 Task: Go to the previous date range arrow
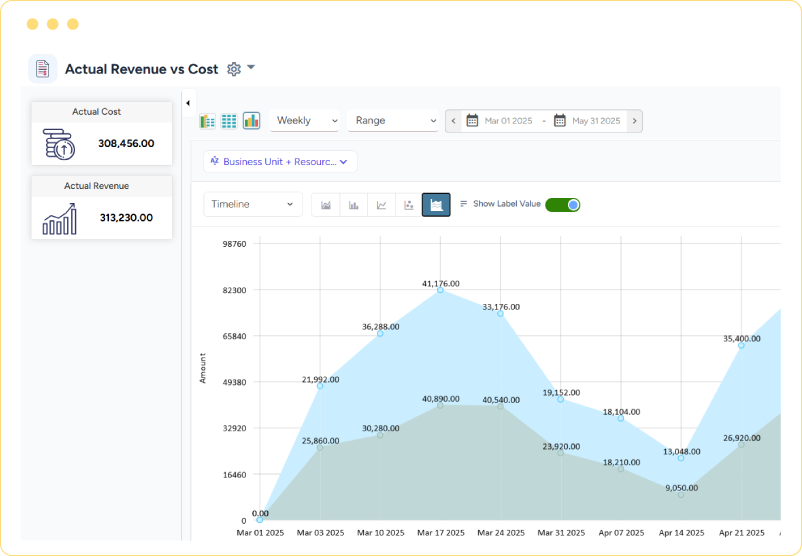click(x=453, y=121)
